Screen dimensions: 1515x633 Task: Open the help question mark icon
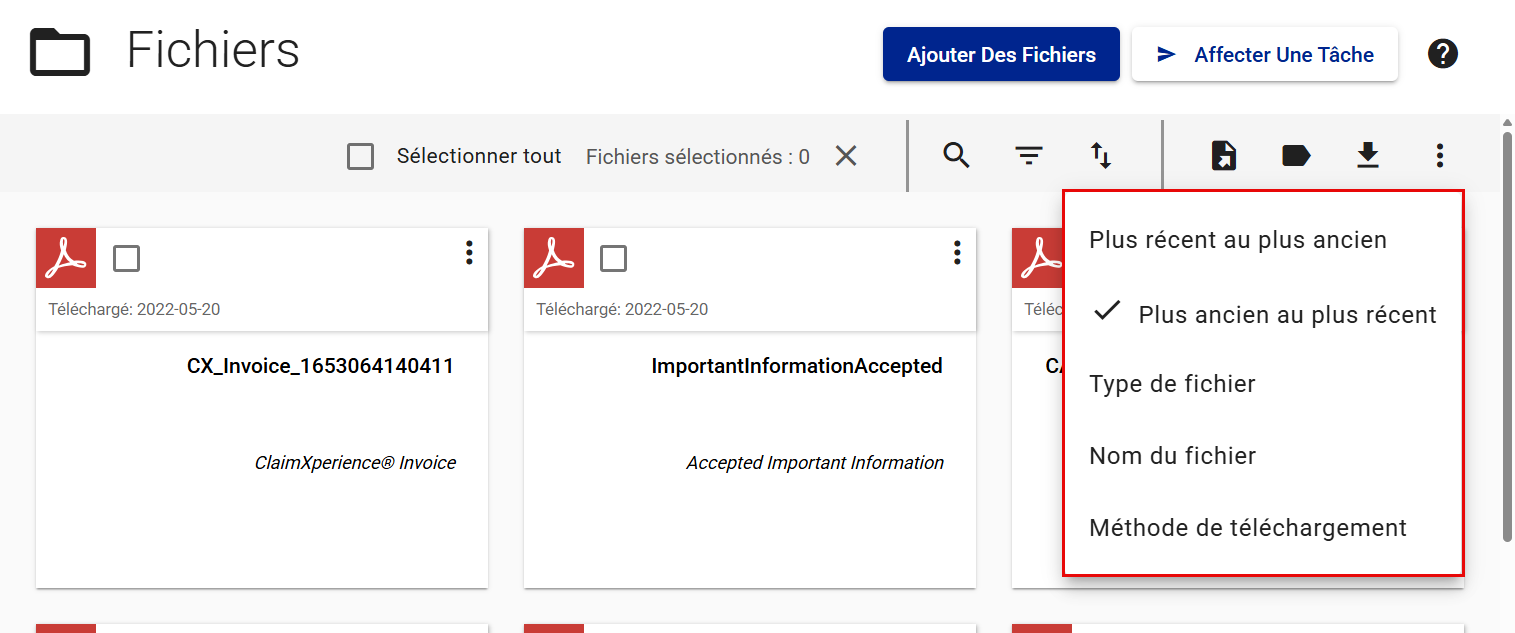1442,54
